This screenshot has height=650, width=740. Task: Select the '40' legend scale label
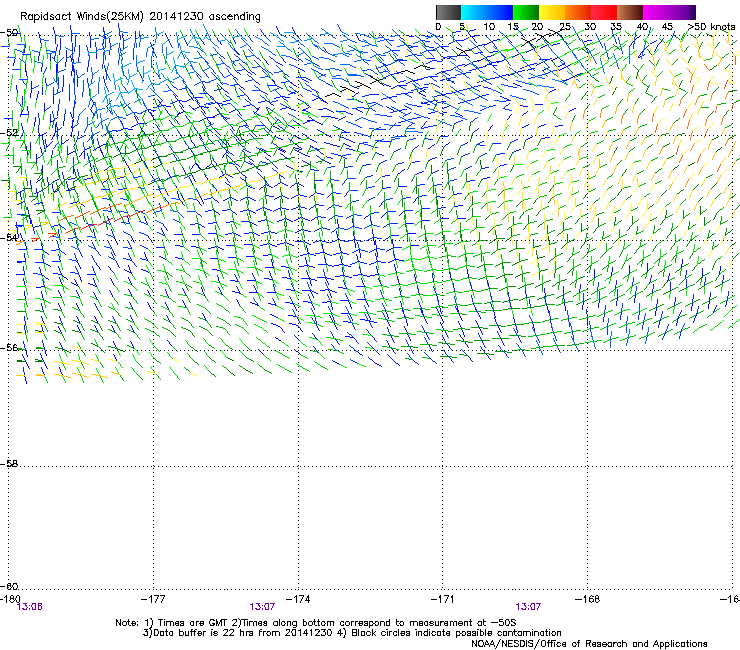pos(642,27)
